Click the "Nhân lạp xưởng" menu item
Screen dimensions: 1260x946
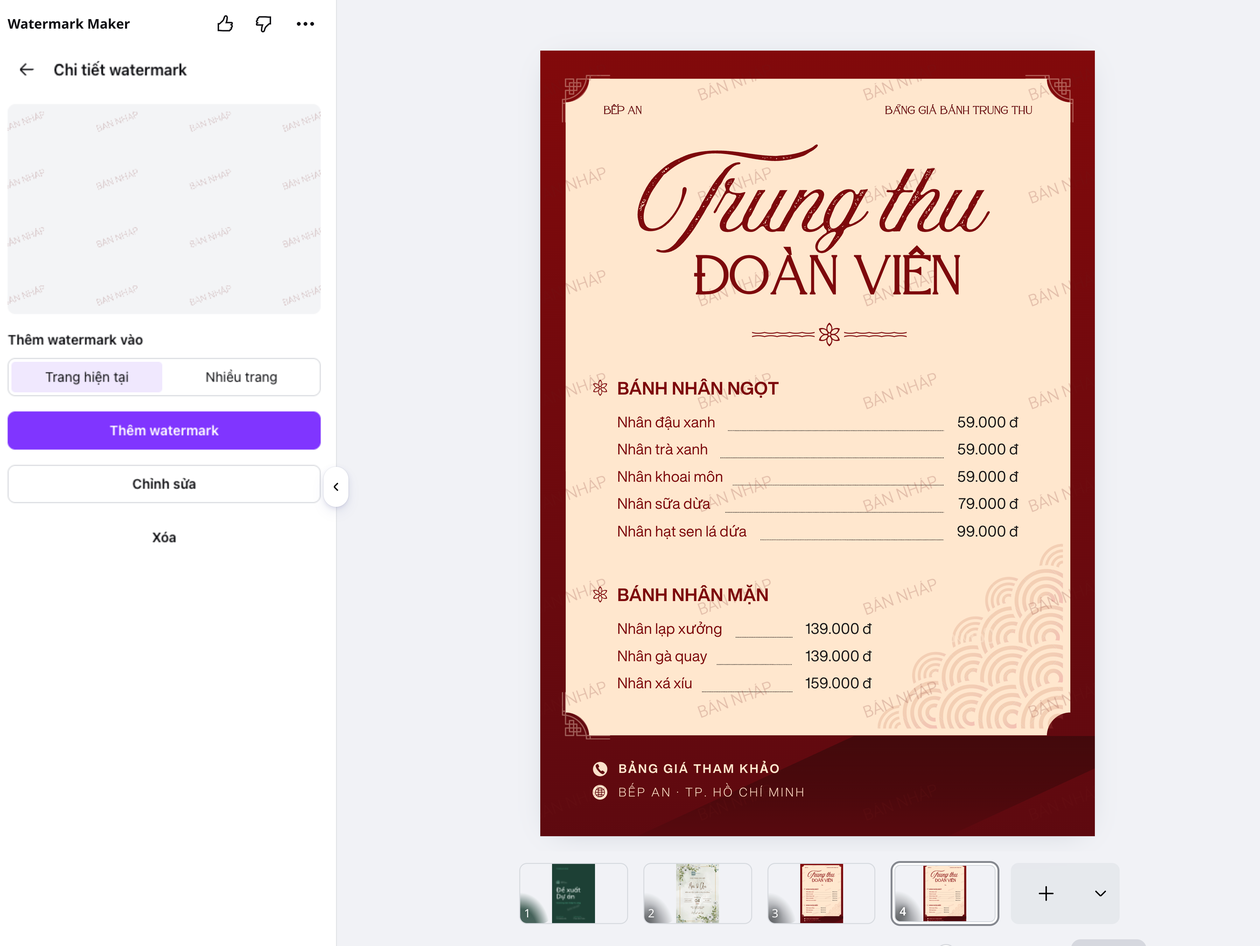click(x=669, y=629)
